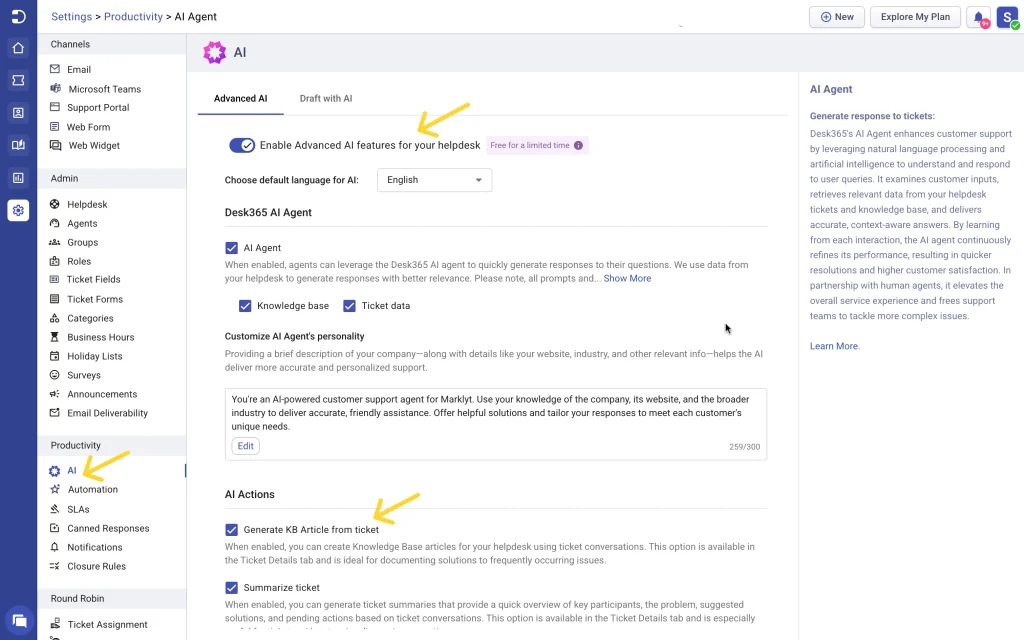The width and height of the screenshot is (1024, 640).
Task: Click the Closure Rules icon
Action: (x=55, y=566)
